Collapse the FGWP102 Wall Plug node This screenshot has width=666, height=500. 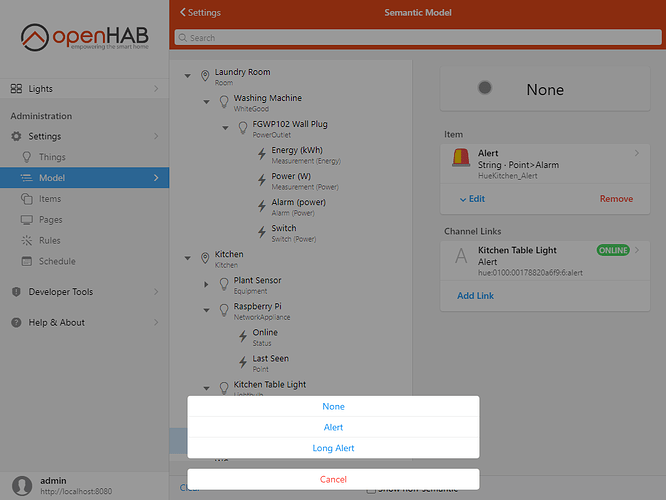tap(225, 128)
